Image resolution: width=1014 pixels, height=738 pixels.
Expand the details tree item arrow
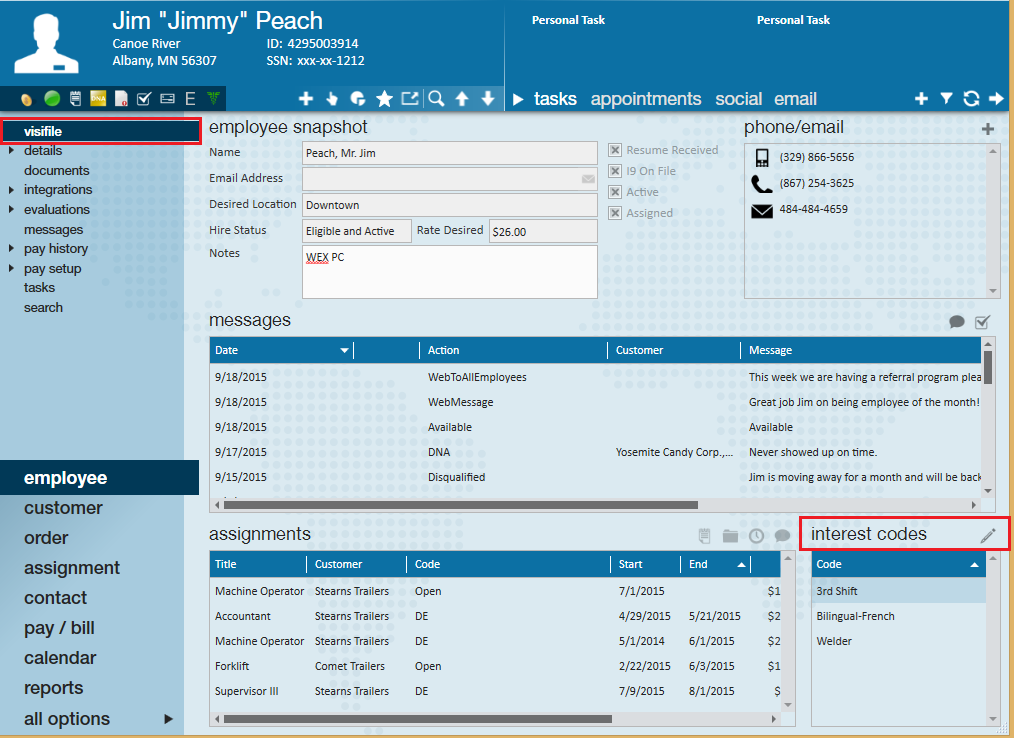[11, 151]
